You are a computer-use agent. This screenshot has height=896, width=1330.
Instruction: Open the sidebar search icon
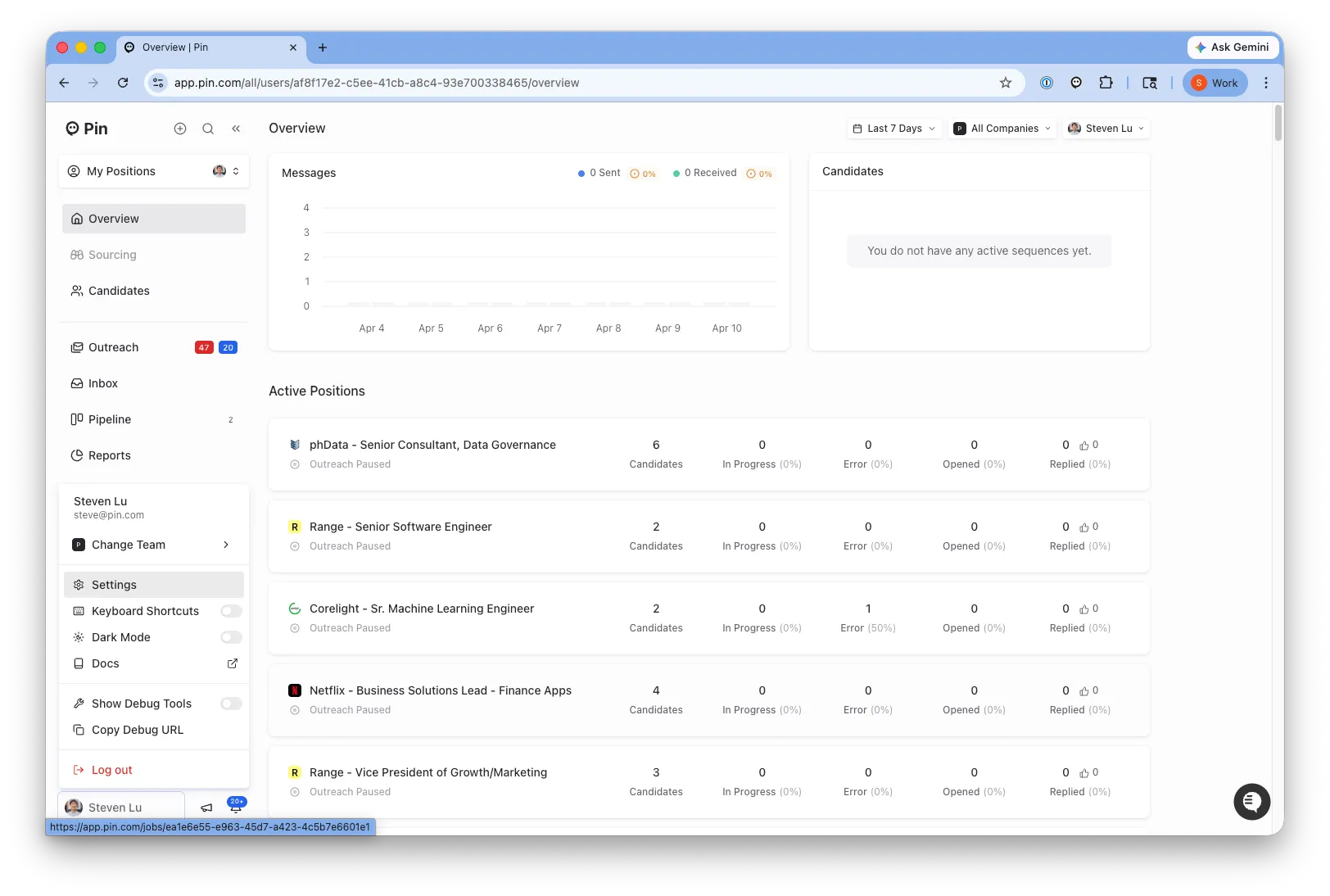(208, 129)
